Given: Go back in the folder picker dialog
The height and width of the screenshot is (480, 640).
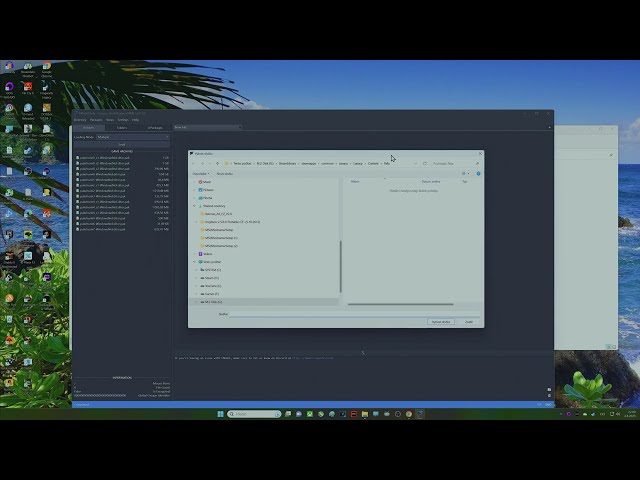Looking at the screenshot, I should click(193, 164).
